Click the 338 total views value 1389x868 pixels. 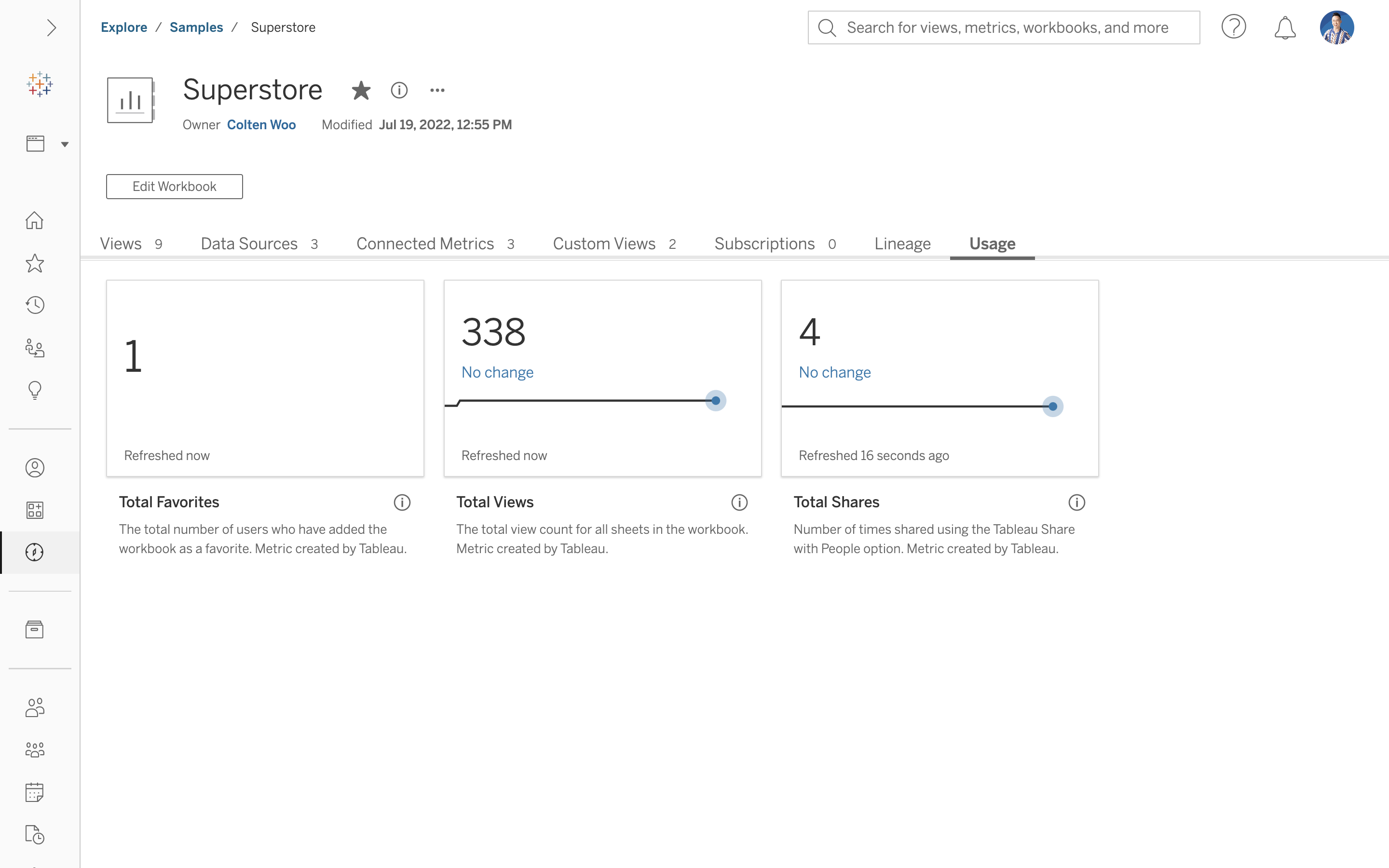pyautogui.click(x=493, y=332)
